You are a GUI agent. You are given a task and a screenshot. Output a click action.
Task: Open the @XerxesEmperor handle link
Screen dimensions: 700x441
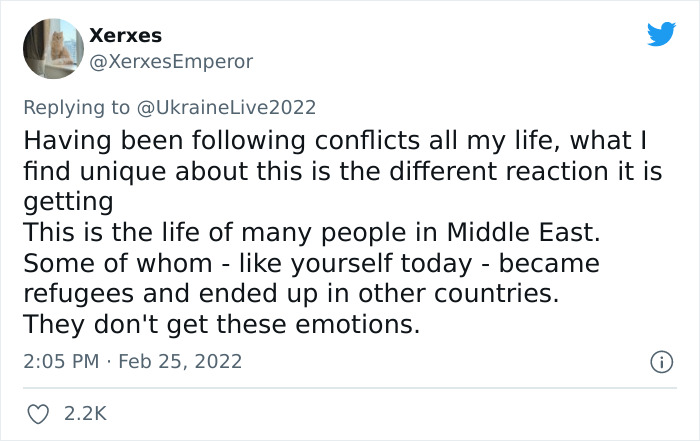click(171, 61)
